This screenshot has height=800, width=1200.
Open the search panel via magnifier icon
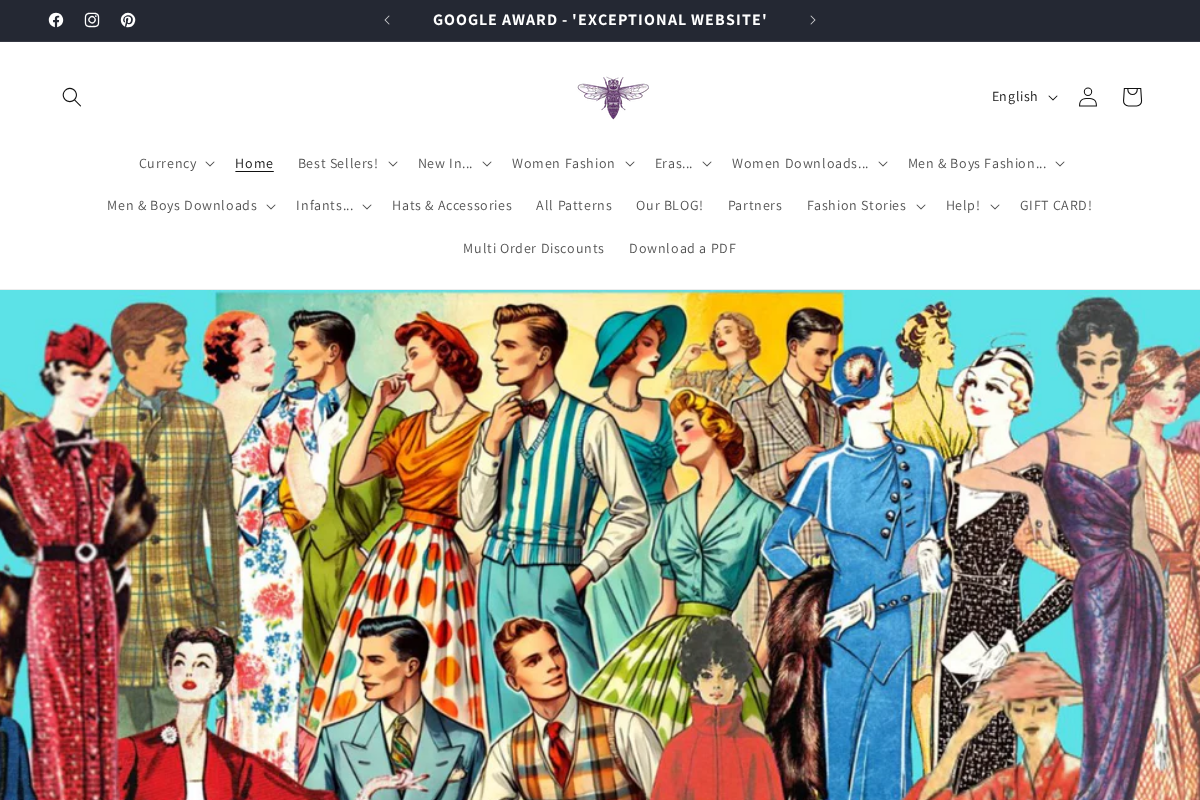click(71, 97)
